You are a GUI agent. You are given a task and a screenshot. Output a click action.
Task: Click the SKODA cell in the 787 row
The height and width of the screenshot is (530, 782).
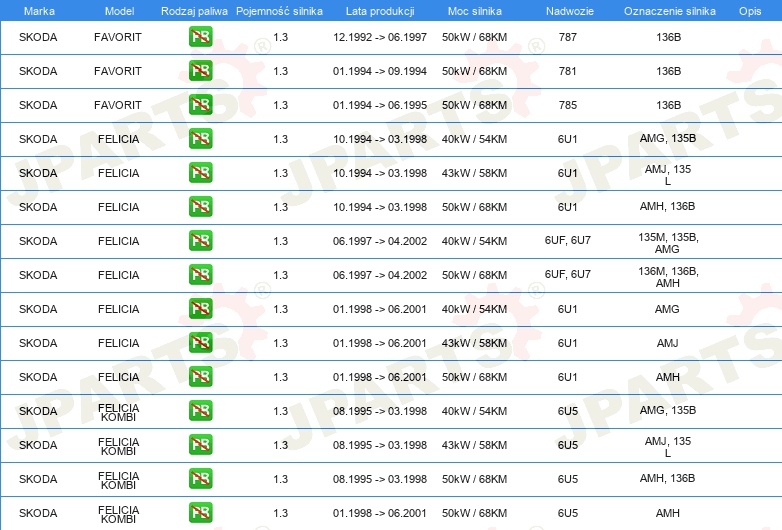[38, 37]
